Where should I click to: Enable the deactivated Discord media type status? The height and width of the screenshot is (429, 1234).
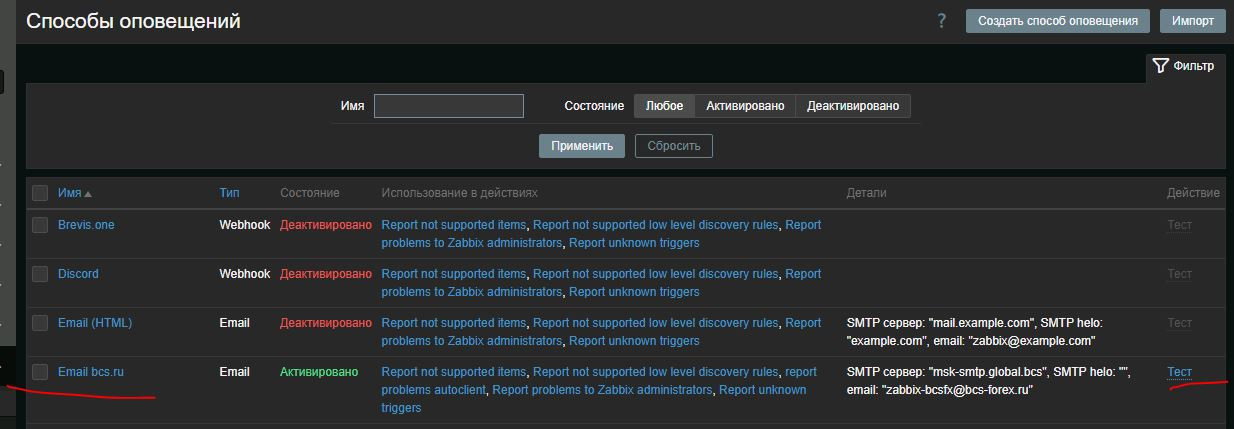coord(325,274)
